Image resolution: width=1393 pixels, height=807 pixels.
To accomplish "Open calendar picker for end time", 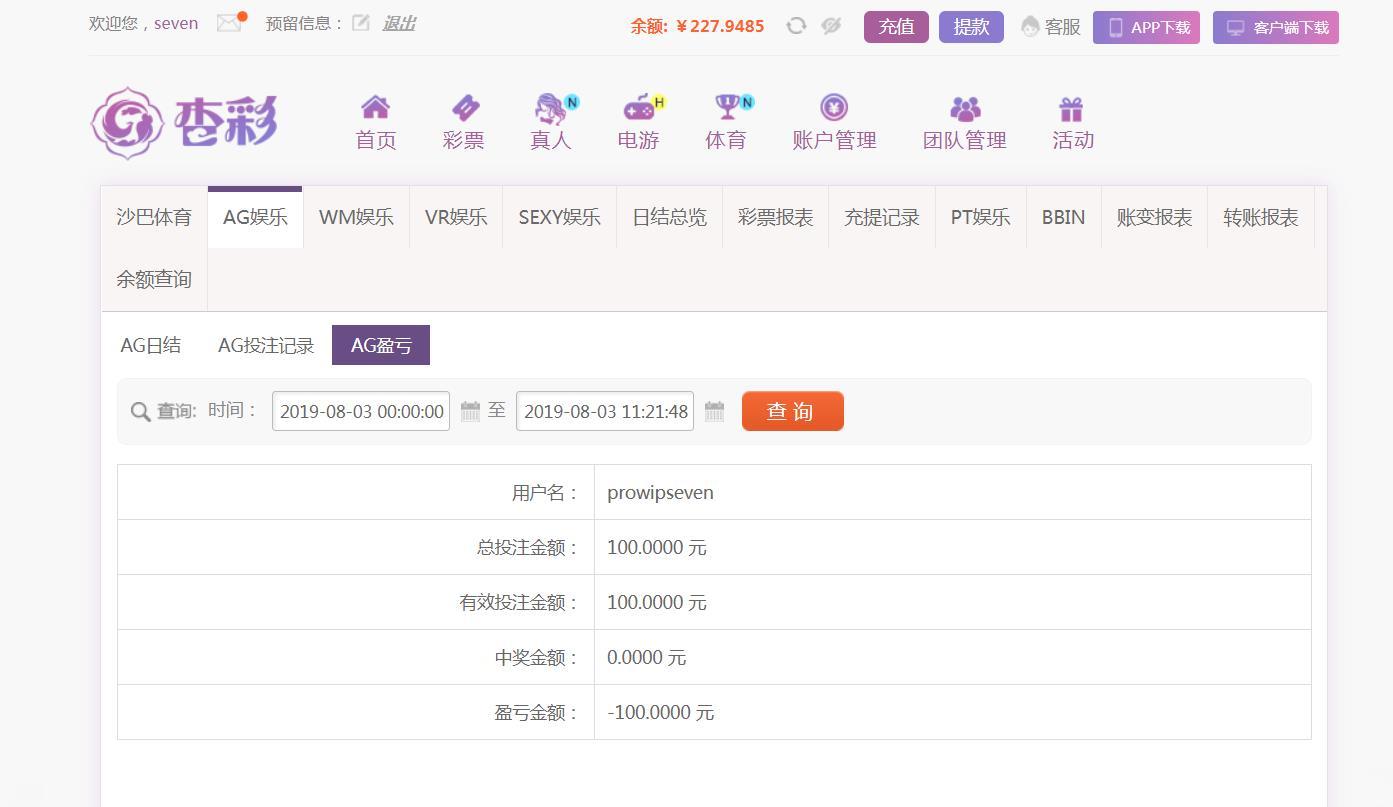I will (x=714, y=411).
